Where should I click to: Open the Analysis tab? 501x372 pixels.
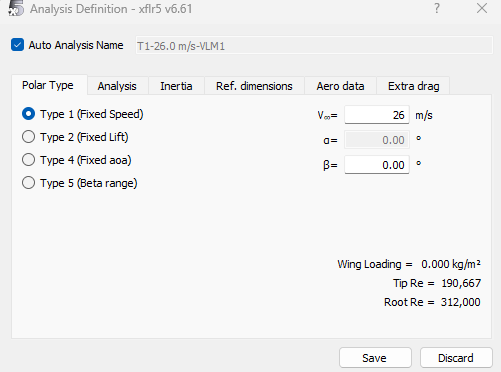[117, 86]
